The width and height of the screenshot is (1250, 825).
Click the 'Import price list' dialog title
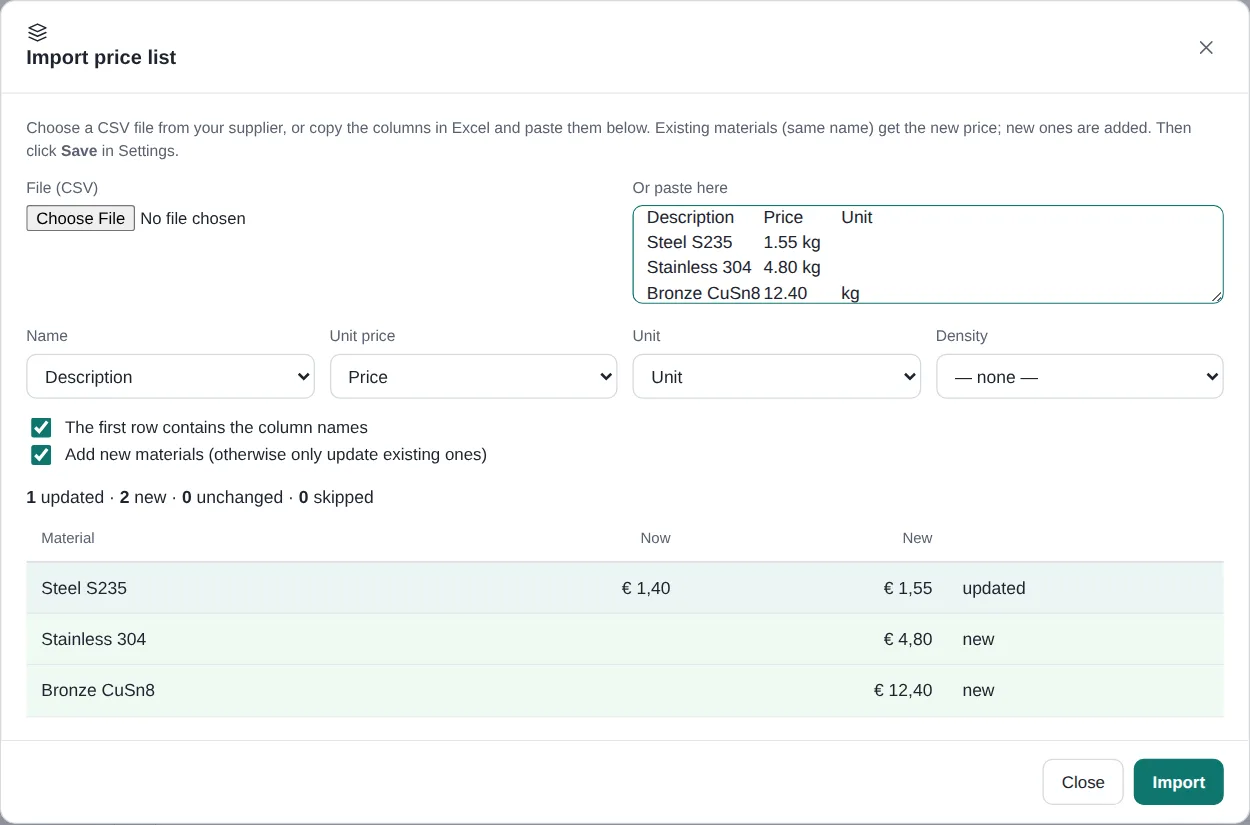101,57
